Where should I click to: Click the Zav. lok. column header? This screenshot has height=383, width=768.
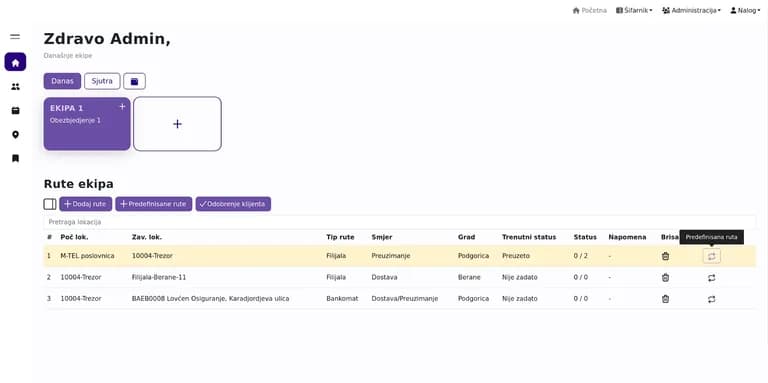click(x=147, y=237)
